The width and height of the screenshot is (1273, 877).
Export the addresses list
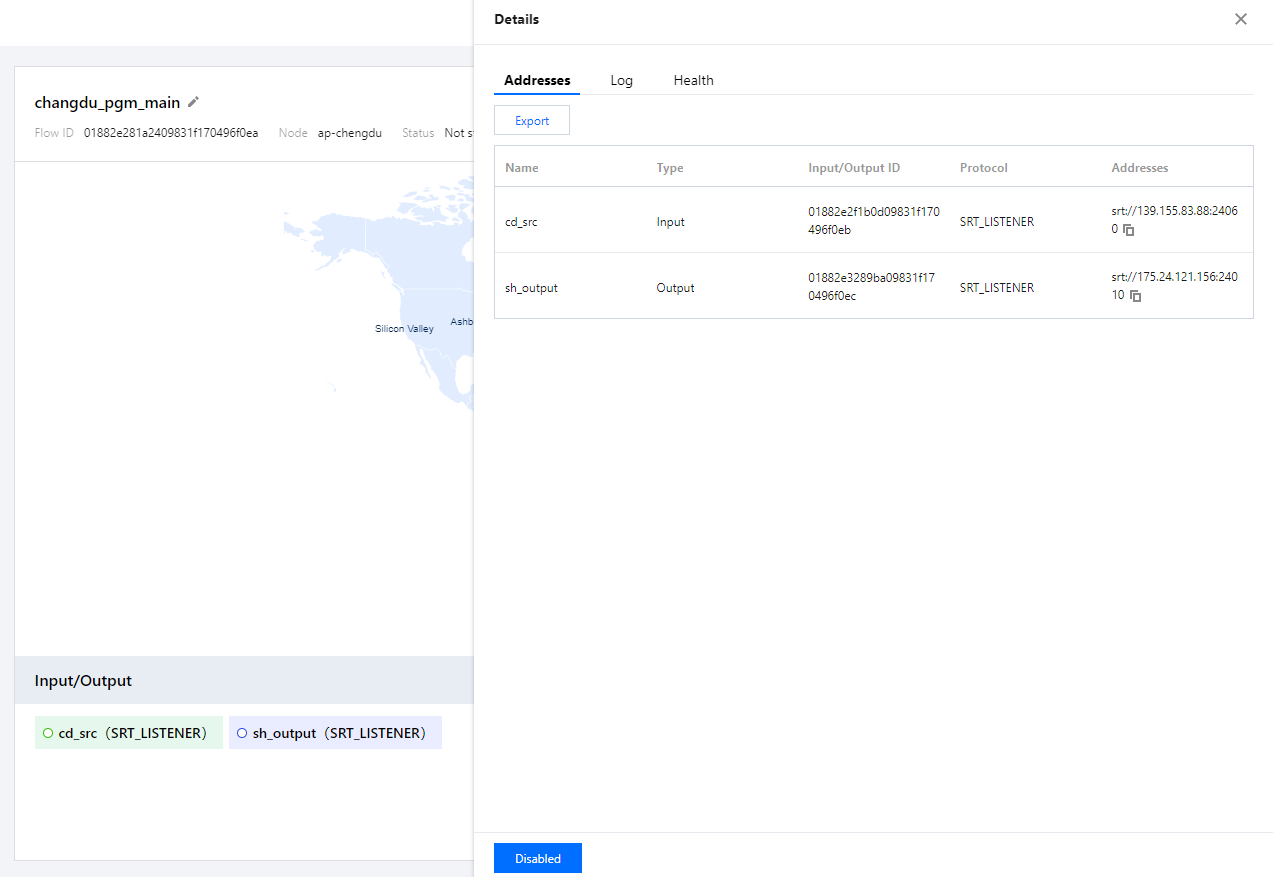point(532,121)
